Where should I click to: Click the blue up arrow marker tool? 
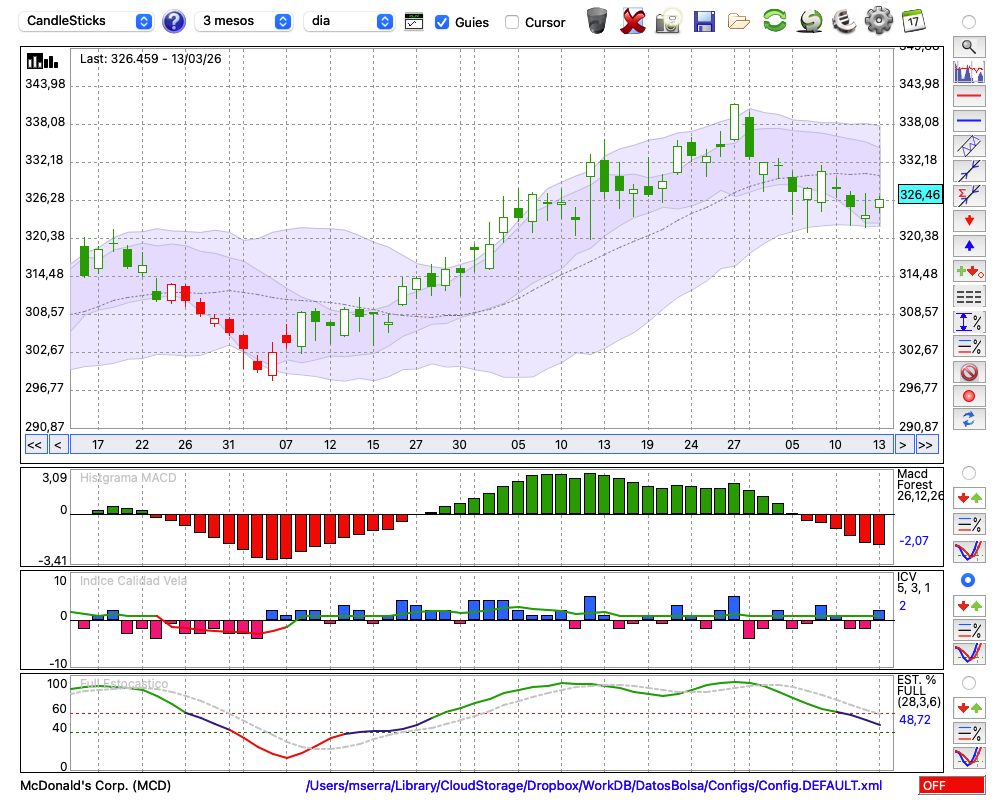pyautogui.click(x=969, y=246)
